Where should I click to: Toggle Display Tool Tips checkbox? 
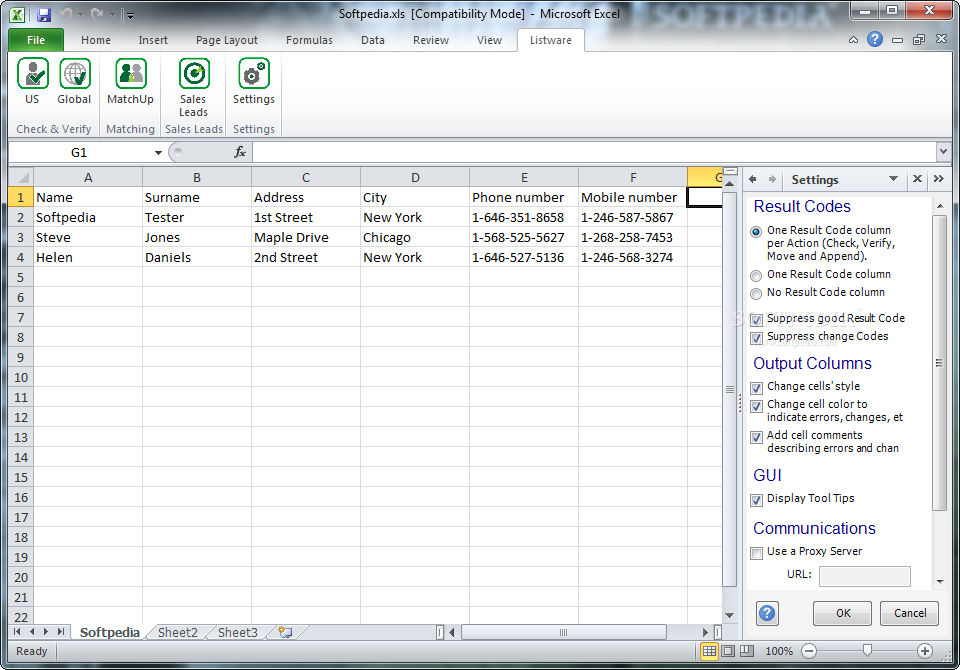pyautogui.click(x=757, y=500)
